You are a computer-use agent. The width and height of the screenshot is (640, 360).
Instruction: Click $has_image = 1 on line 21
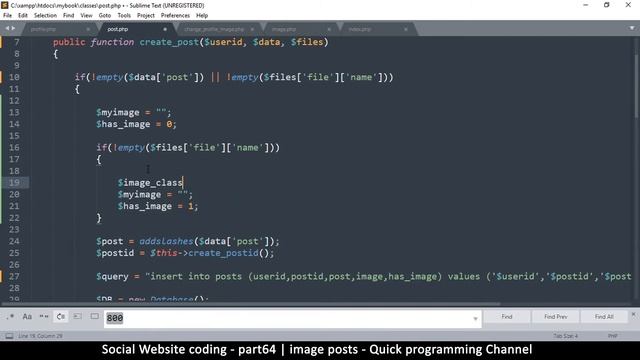158,206
